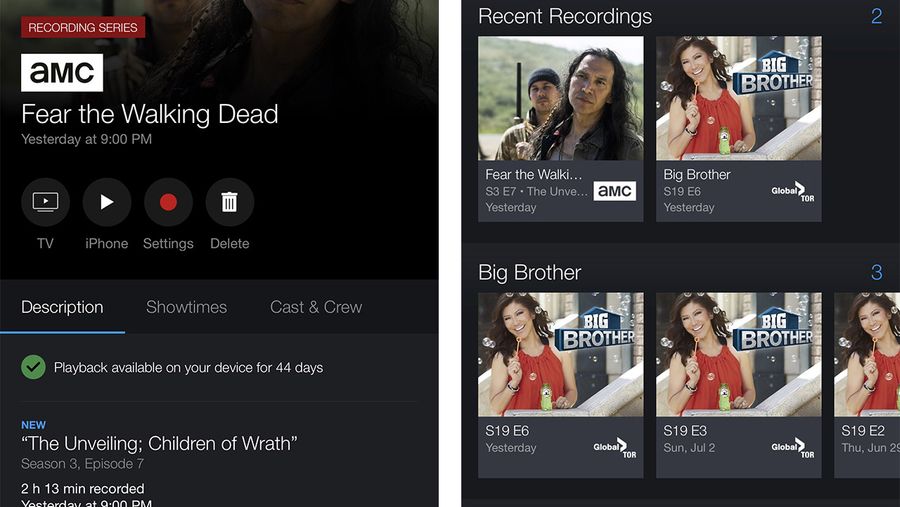Image resolution: width=900 pixels, height=507 pixels.
Task: Open the Recent Recordings count 2
Action: coord(876,16)
